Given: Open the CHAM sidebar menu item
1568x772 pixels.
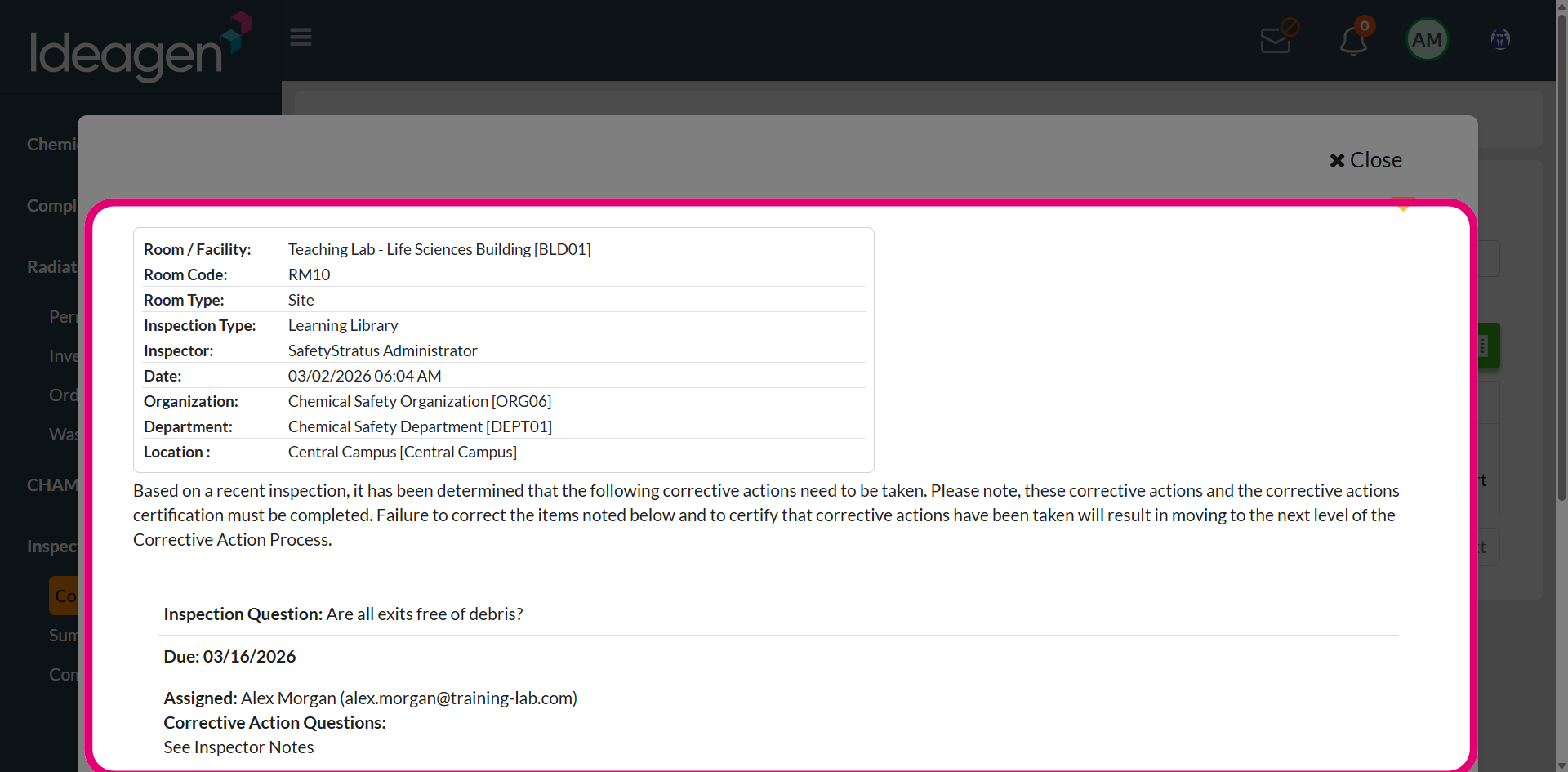Looking at the screenshot, I should tap(51, 485).
